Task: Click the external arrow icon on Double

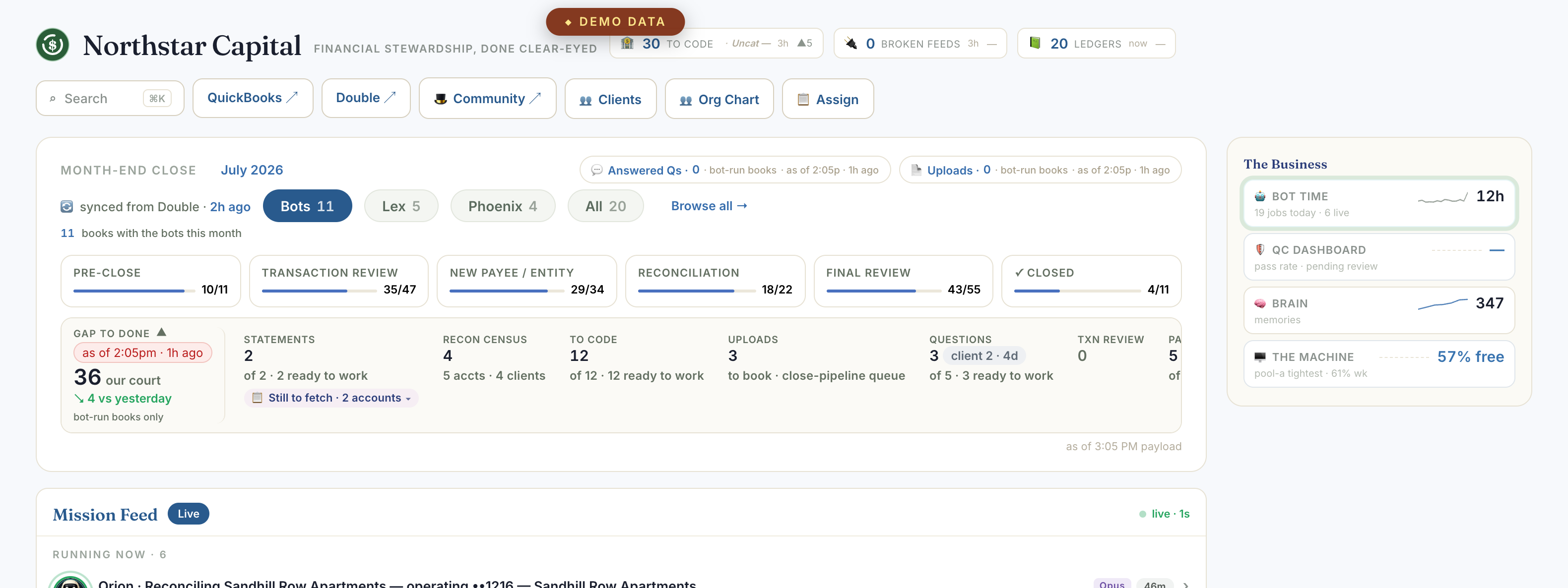Action: (390, 97)
